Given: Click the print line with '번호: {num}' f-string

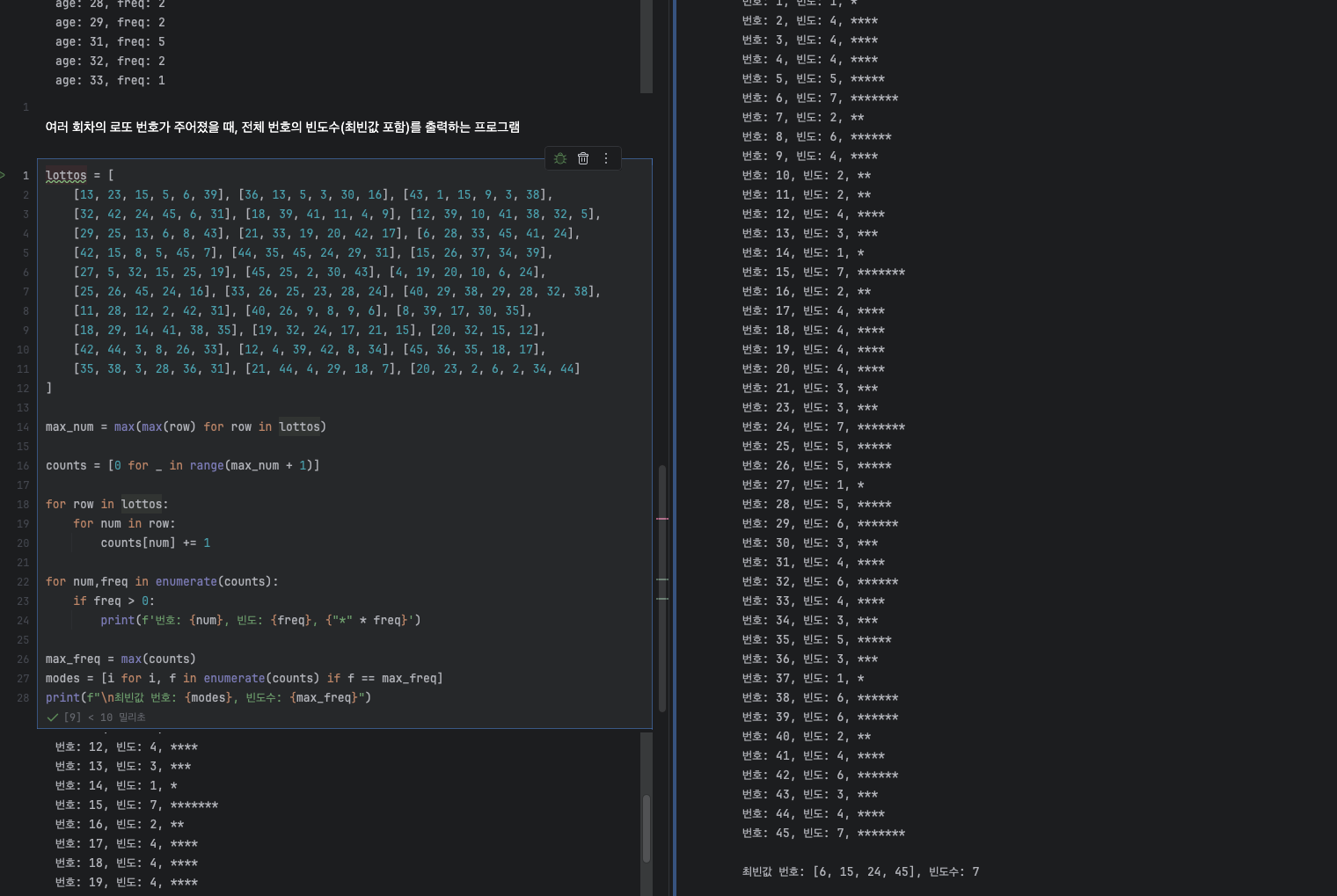Looking at the screenshot, I should [260, 620].
